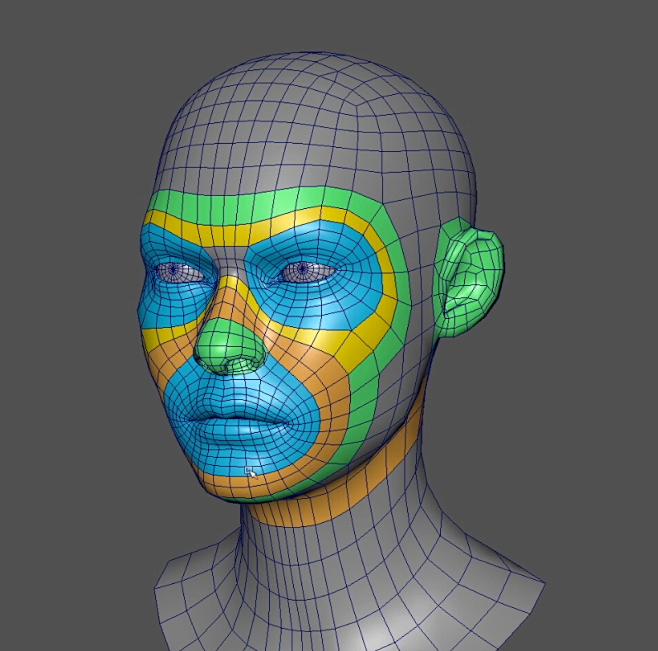
Task: Select the eye on the left side of the image
Action: [x=174, y=270]
